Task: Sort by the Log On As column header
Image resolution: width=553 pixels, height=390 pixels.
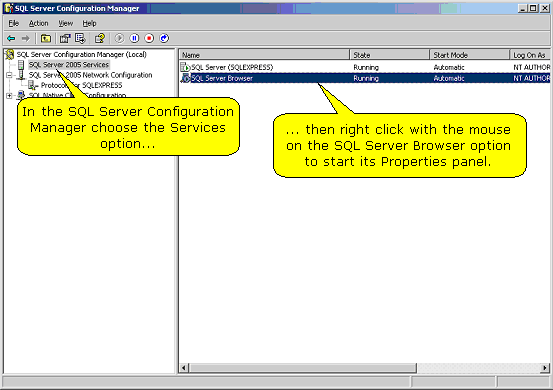Action: (x=530, y=55)
